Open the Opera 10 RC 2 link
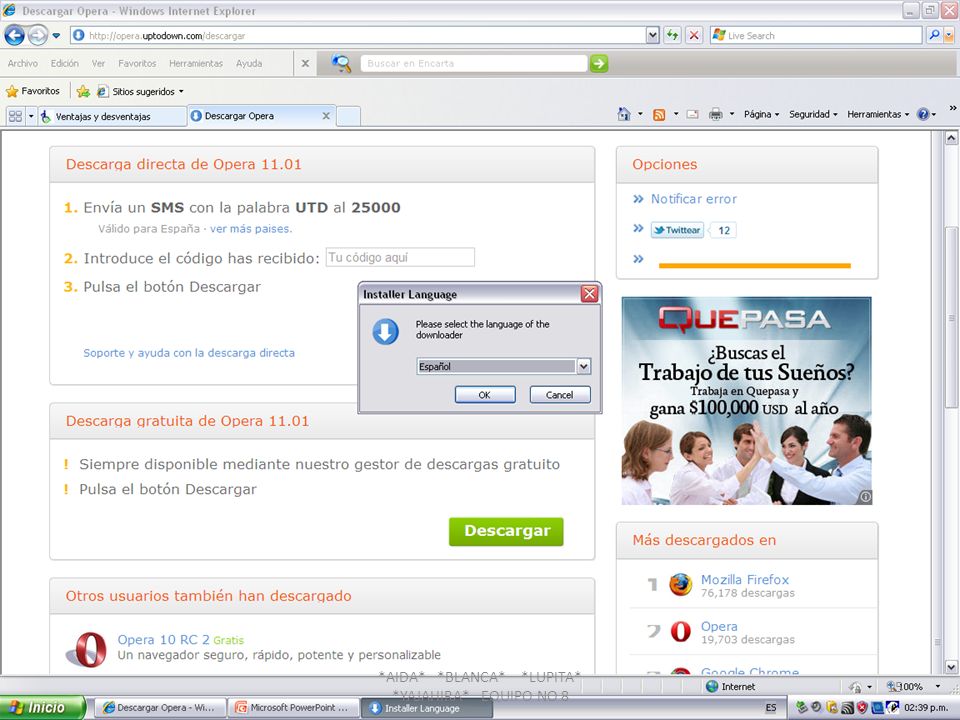The image size is (960, 720). pyautogui.click(x=163, y=640)
